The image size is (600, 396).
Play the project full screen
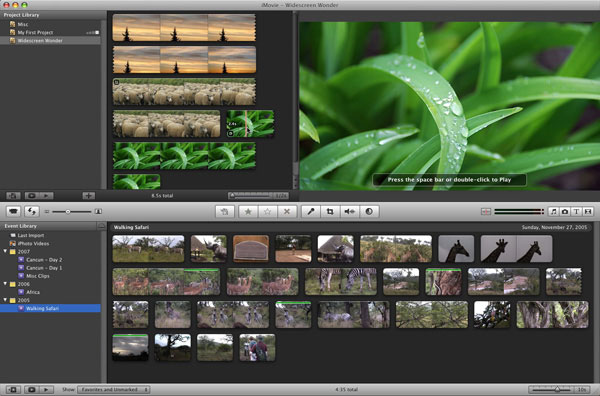32,196
